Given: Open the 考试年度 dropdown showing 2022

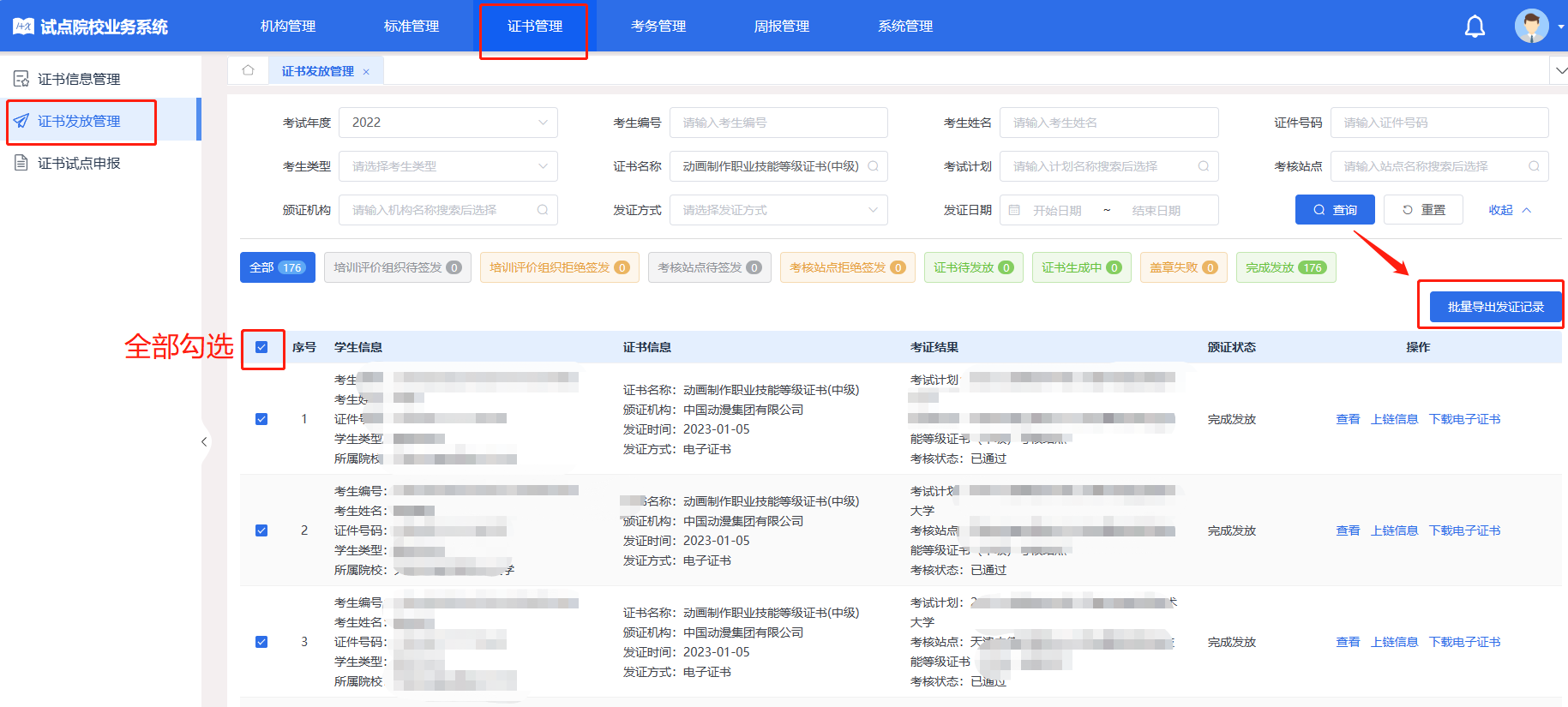Looking at the screenshot, I should [448, 123].
